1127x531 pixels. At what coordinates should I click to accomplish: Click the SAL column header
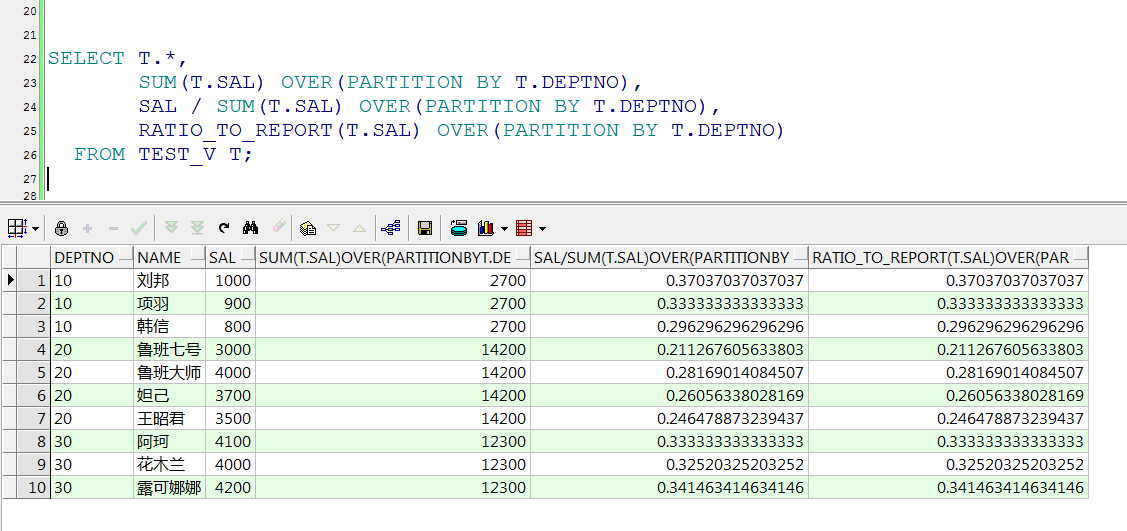[x=231, y=257]
